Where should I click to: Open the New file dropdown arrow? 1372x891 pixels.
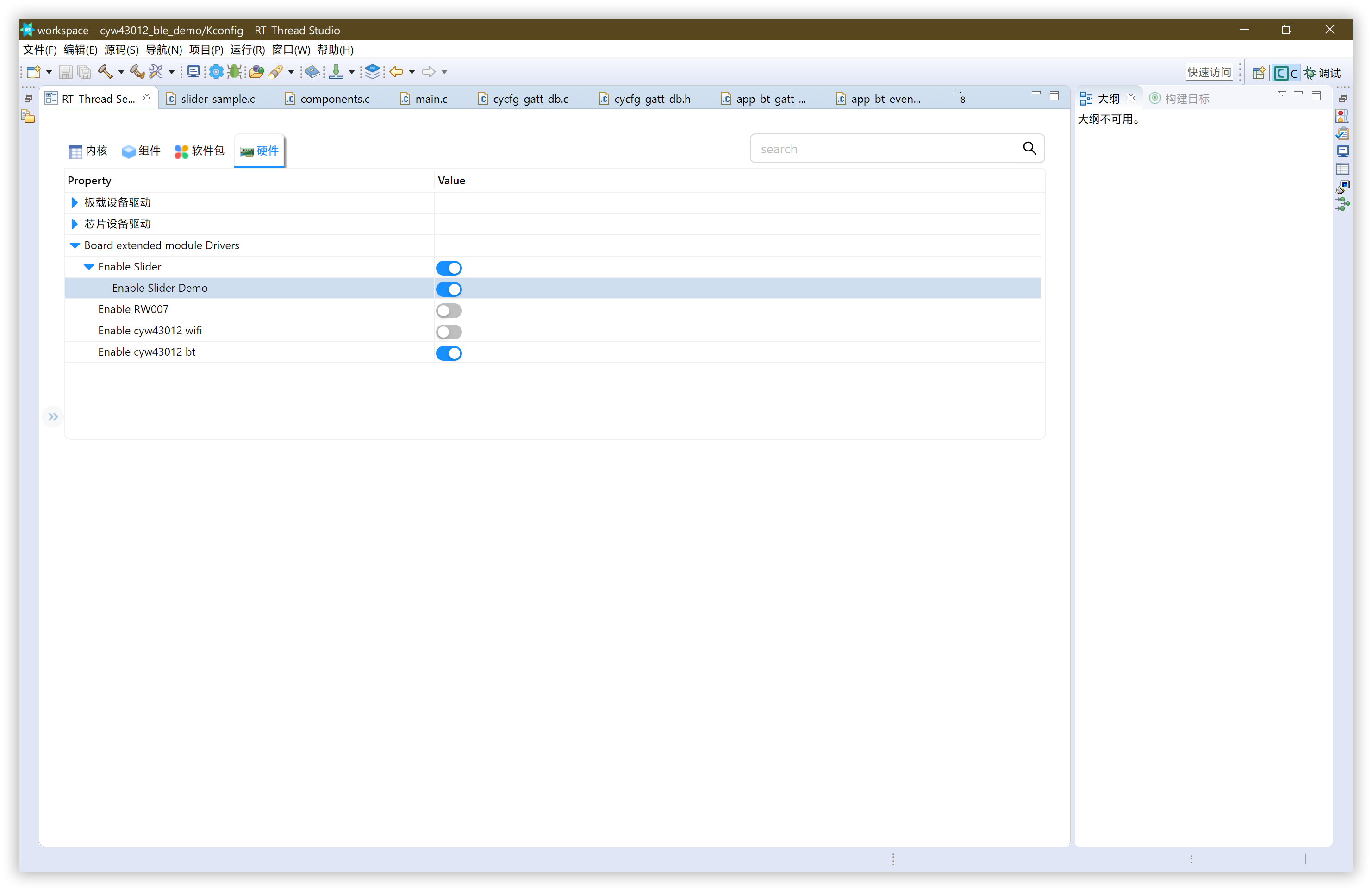49,72
